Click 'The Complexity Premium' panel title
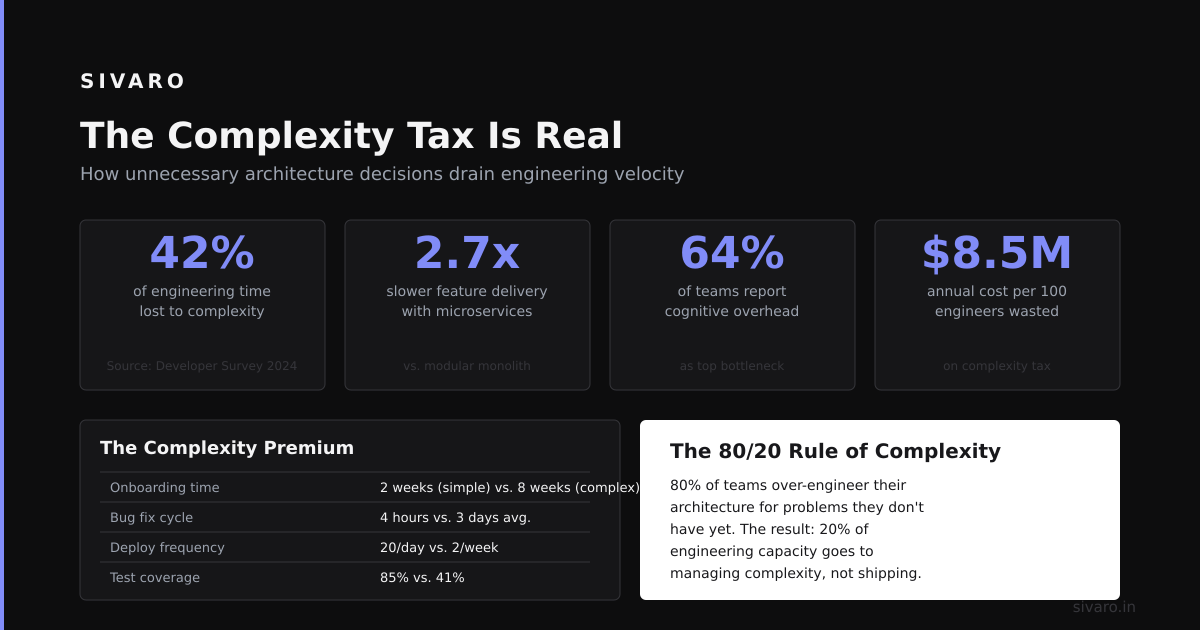Image resolution: width=1200 pixels, height=630 pixels. 227,448
